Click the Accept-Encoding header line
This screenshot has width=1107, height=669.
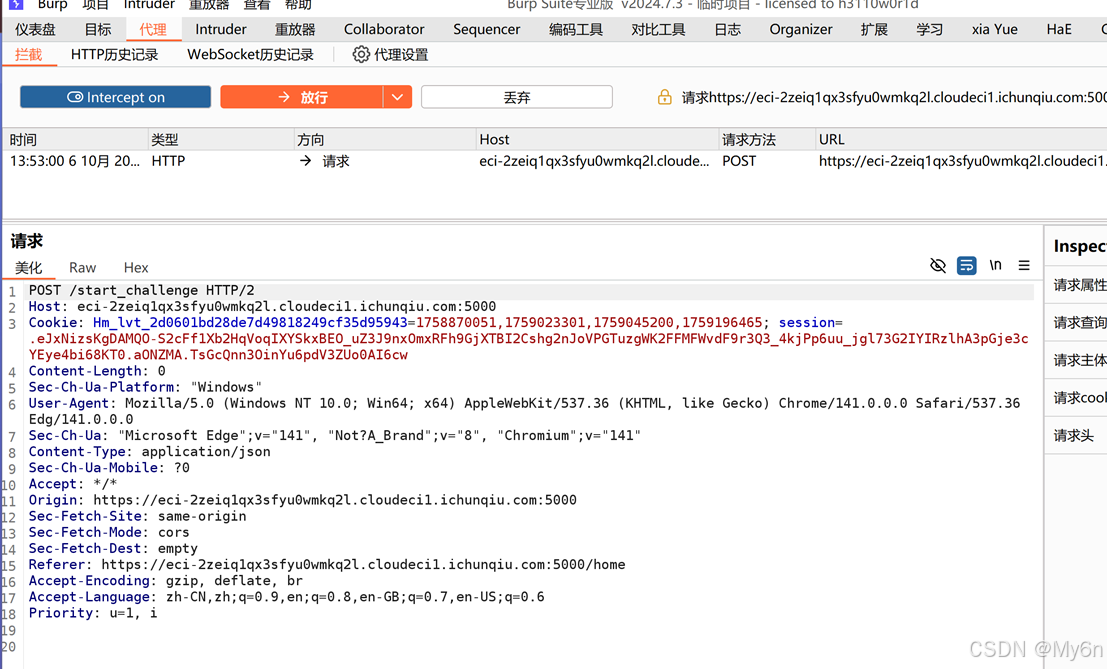[x=165, y=580]
